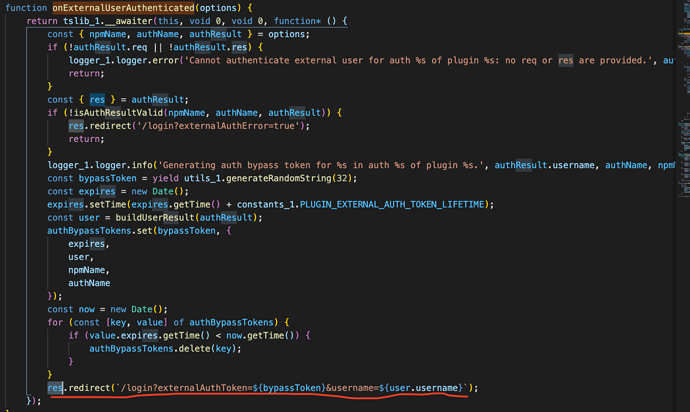Click ${bypassToken} in the redirect template
This screenshot has width=690, height=412.
[289, 388]
